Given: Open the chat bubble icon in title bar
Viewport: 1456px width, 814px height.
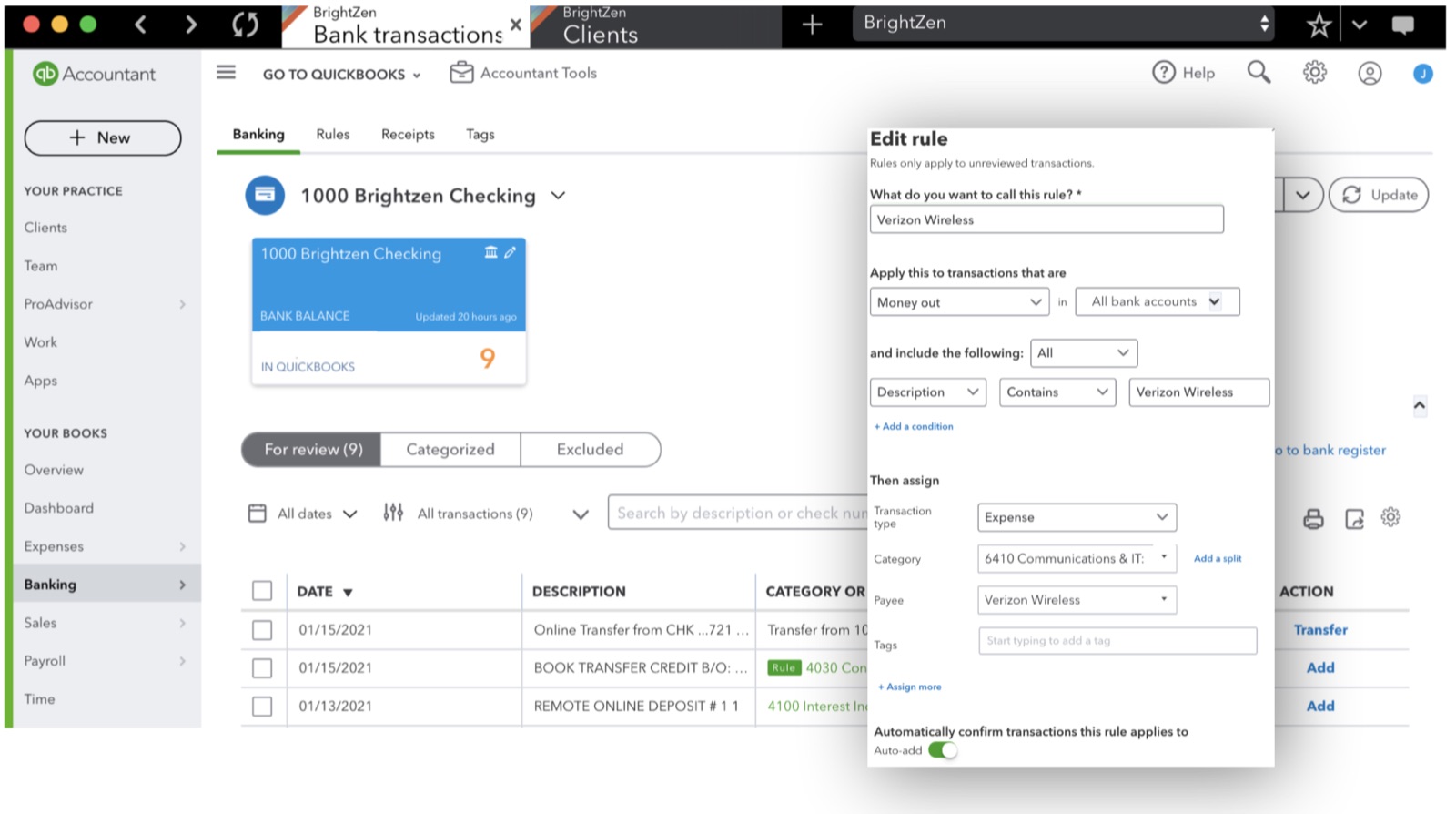Looking at the screenshot, I should [1402, 25].
